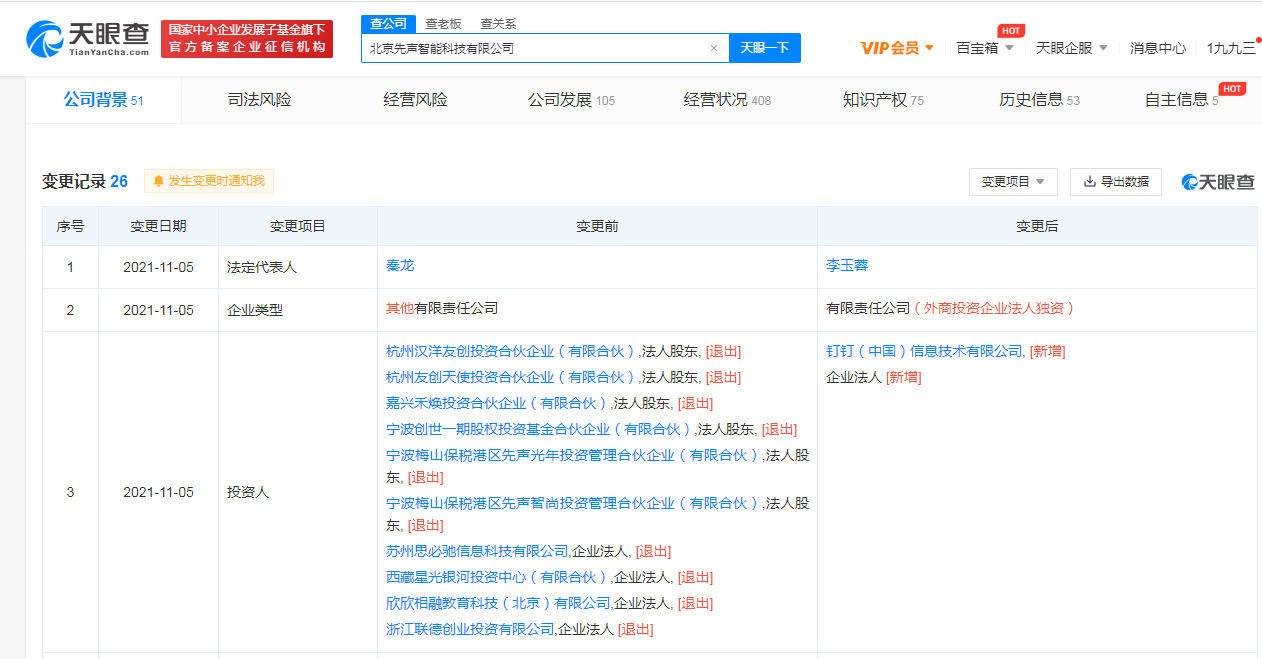
Task: Click the 序号 column header
Action: coord(70,226)
